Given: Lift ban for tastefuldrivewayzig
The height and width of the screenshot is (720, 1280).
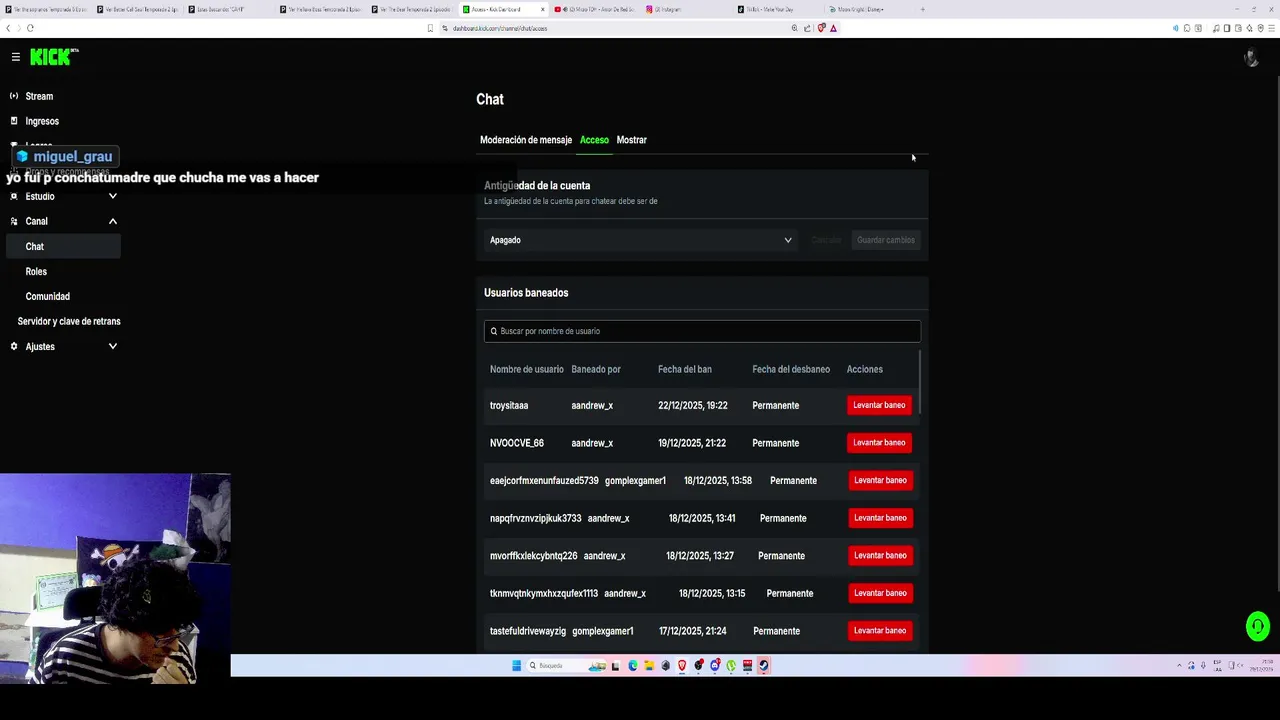Looking at the screenshot, I should [x=880, y=630].
